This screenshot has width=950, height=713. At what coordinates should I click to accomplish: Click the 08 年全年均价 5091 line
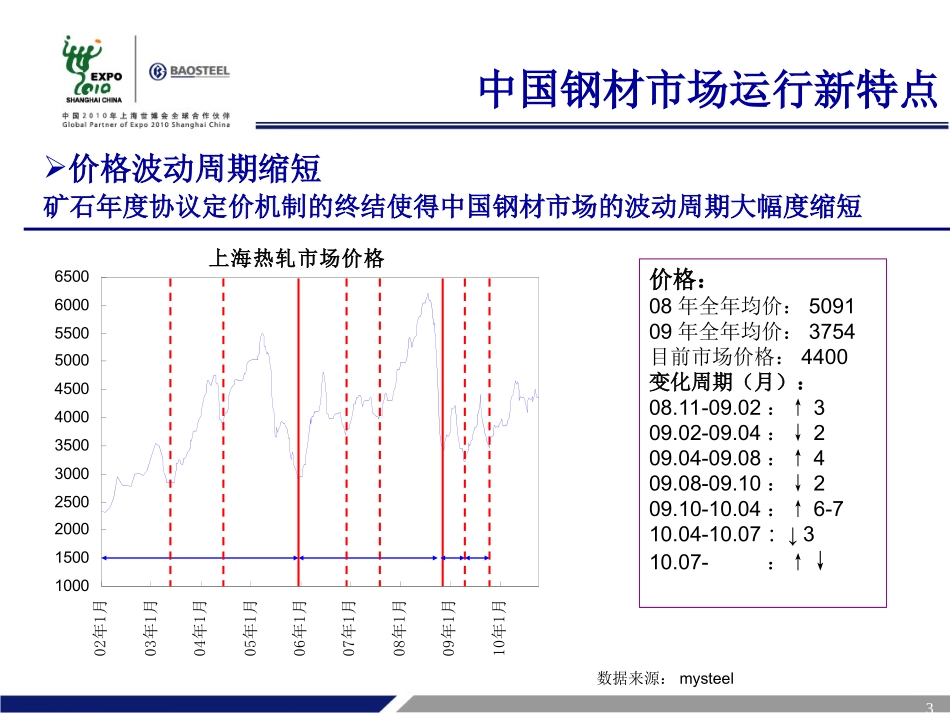coord(752,306)
